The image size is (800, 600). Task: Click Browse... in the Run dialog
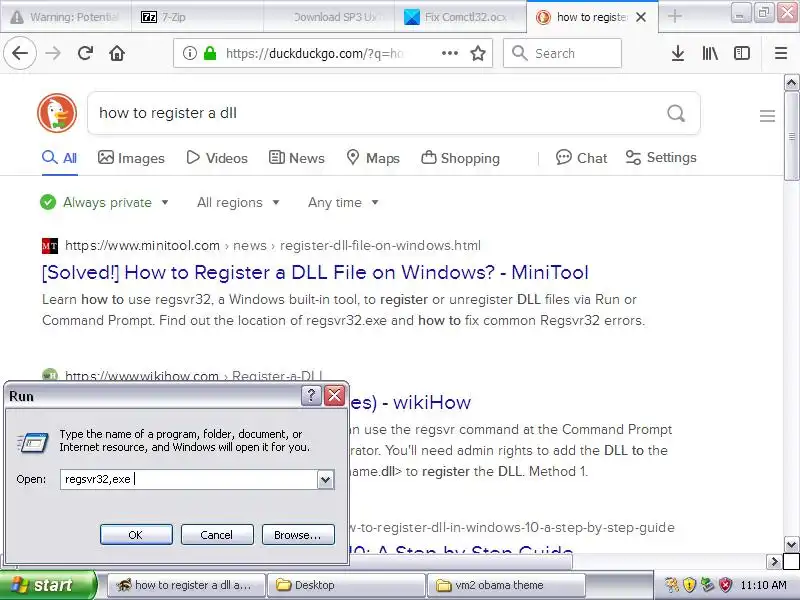pyautogui.click(x=298, y=535)
